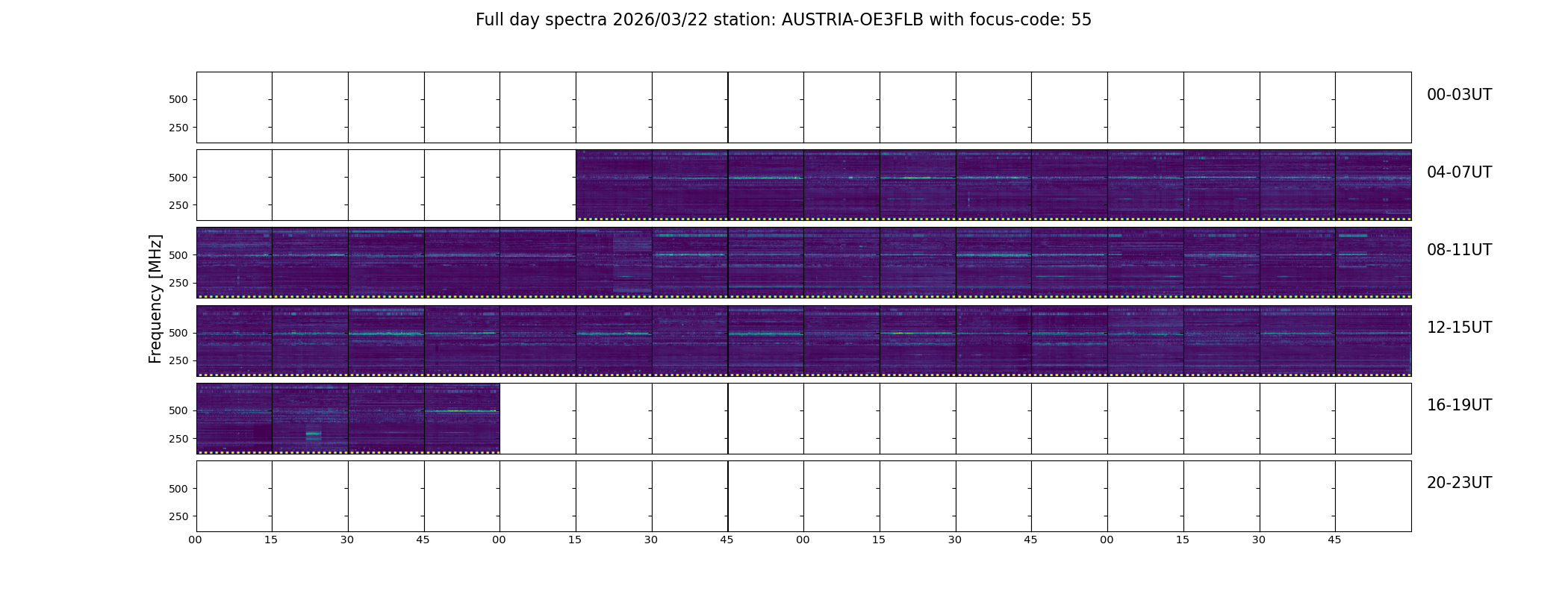Click the bright green burst in 16-19UT row
This screenshot has width=1568, height=597.
[314, 434]
